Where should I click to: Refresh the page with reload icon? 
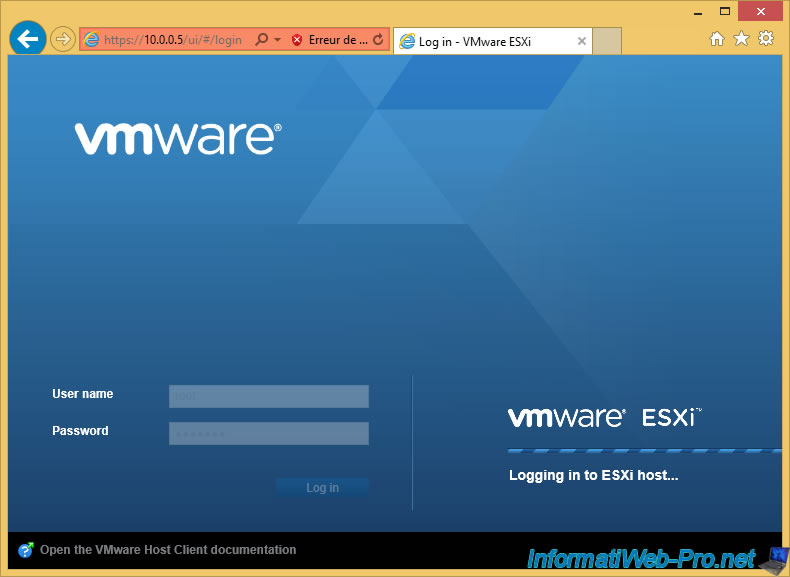tap(378, 39)
